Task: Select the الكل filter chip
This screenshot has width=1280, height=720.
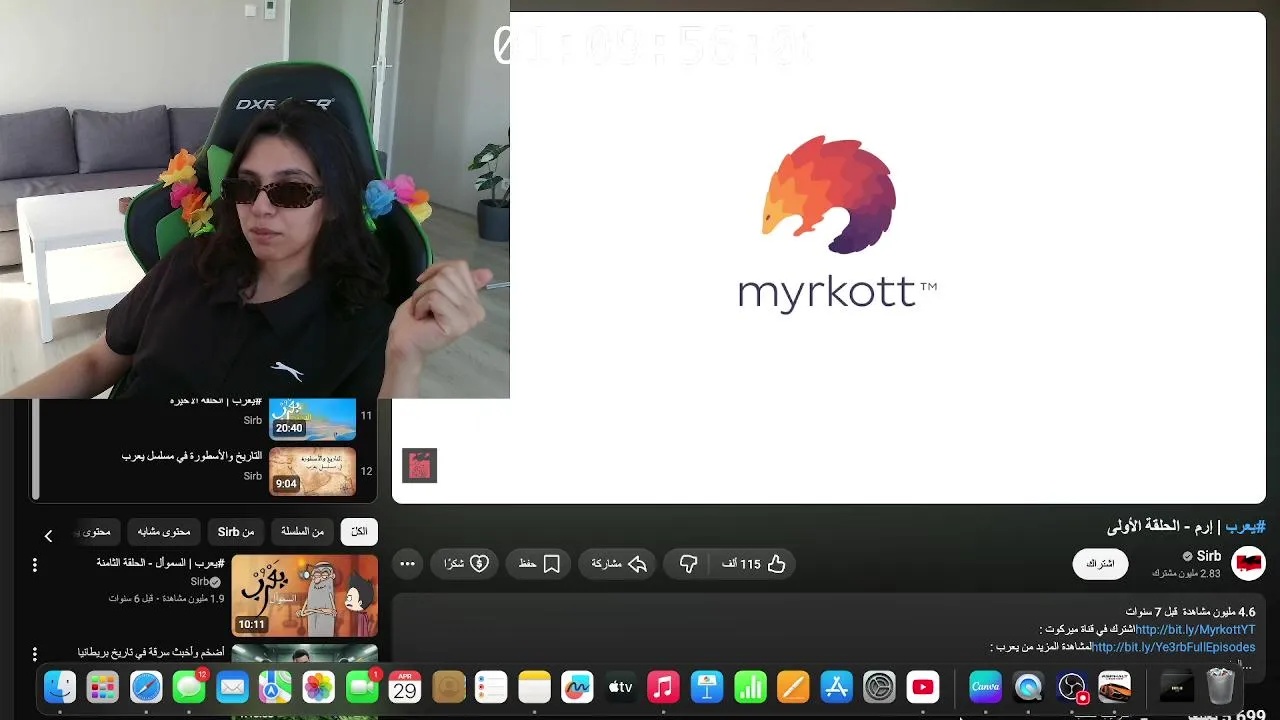Action: (x=359, y=532)
